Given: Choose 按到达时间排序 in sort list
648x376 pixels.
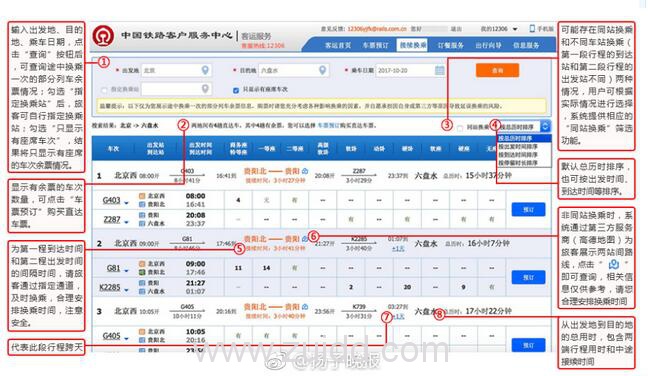Looking at the screenshot, I should pos(524,155).
